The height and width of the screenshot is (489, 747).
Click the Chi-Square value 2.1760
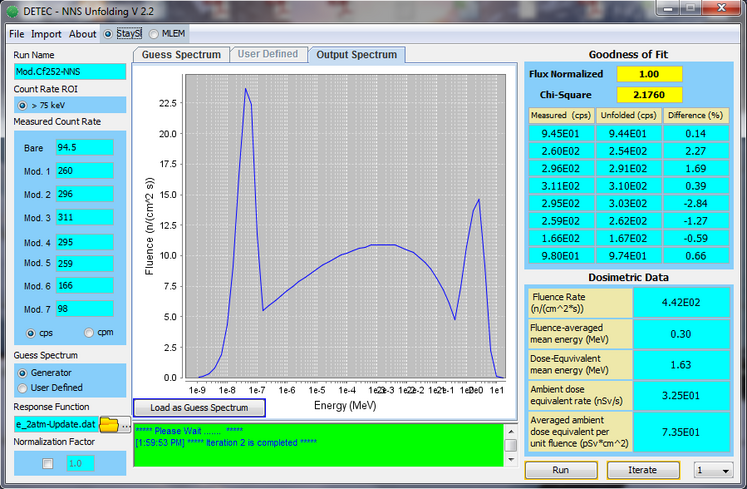point(649,95)
